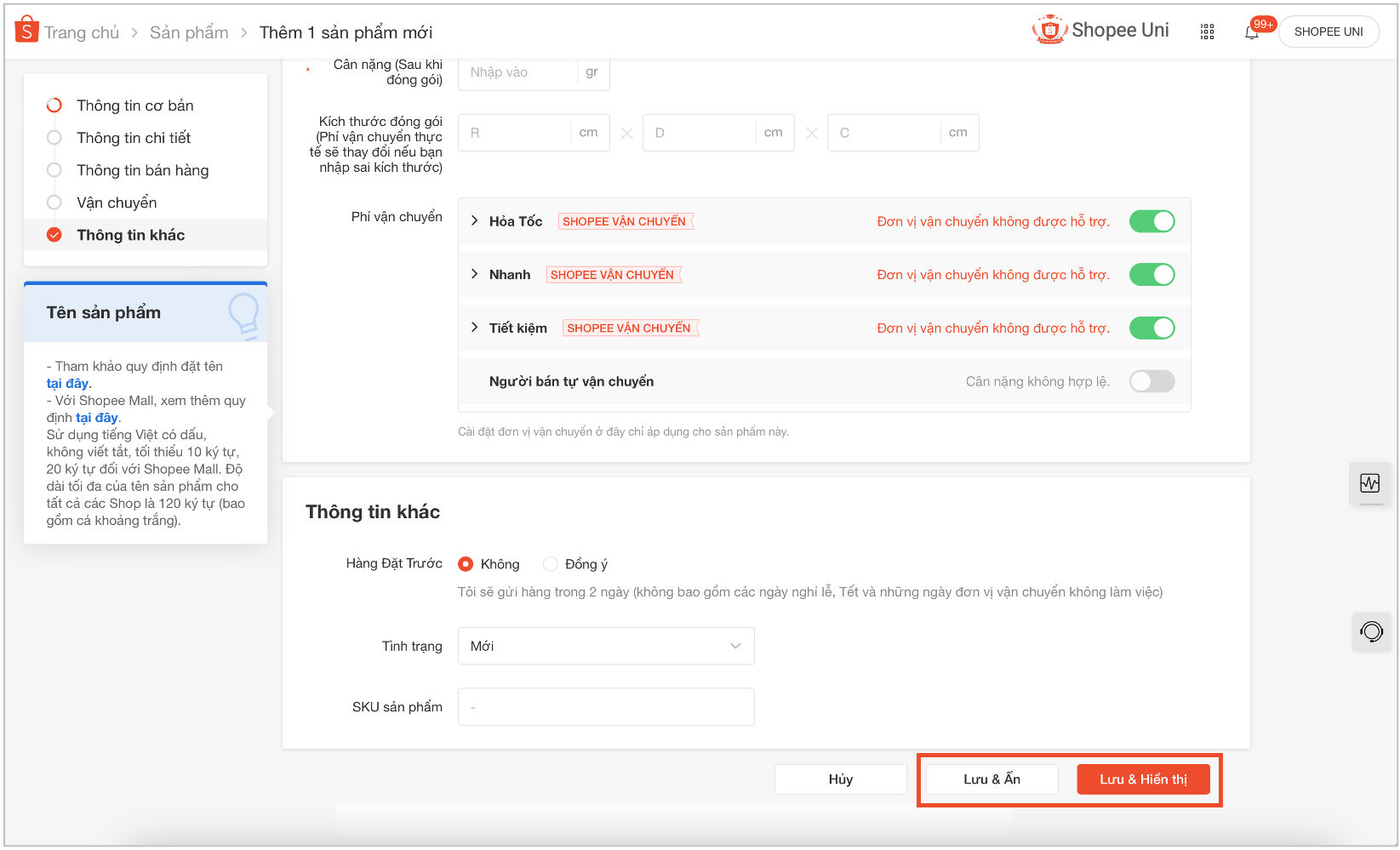The height and width of the screenshot is (850, 1400).
Task: Turn off Tiết kiệm shipping switch
Action: pos(1151,328)
